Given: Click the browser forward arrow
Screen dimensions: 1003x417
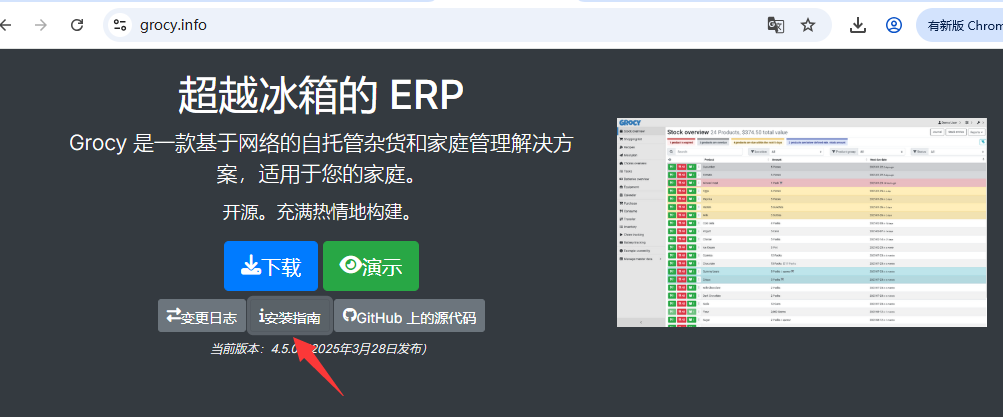Looking at the screenshot, I should 41,26.
